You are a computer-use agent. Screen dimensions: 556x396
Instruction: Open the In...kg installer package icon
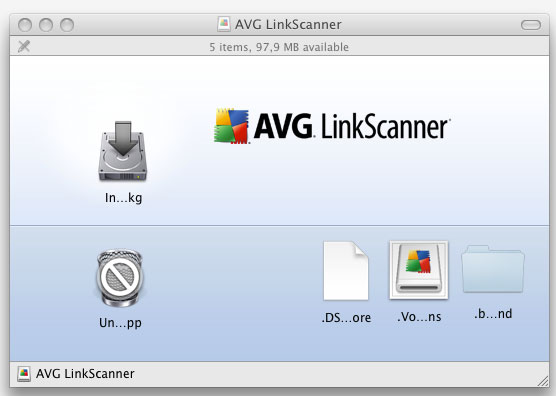[123, 151]
